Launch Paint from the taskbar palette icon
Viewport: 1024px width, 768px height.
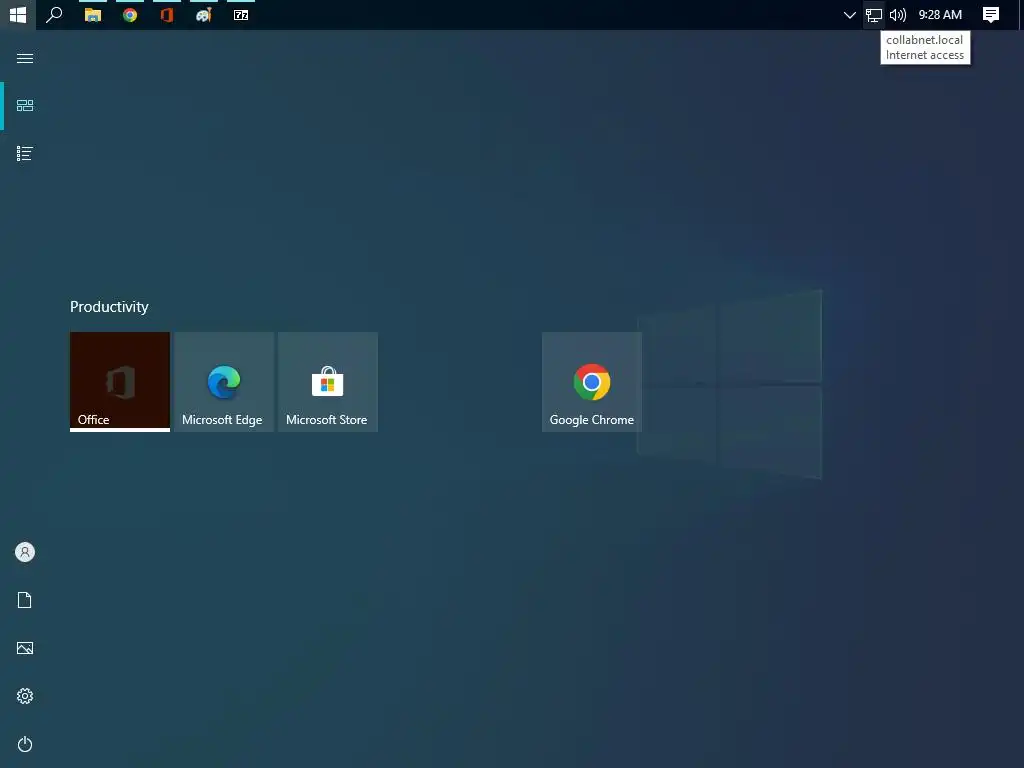coord(204,14)
